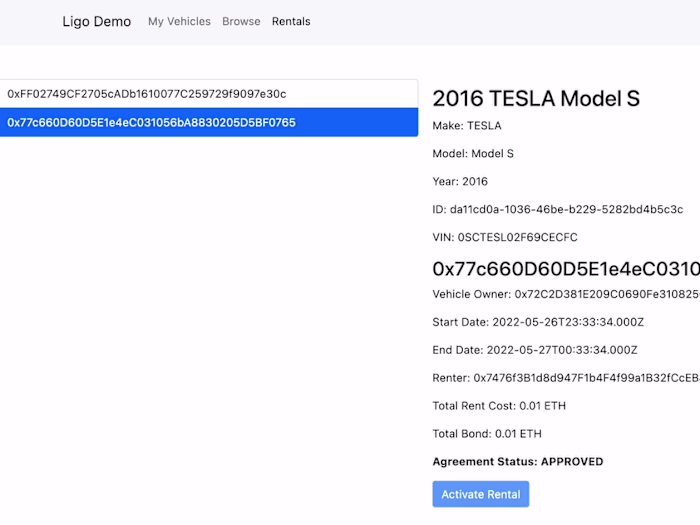Image resolution: width=700 pixels, height=525 pixels.
Task: Click the VIN 0SCTESL02F69CECFC text
Action: click(x=505, y=237)
